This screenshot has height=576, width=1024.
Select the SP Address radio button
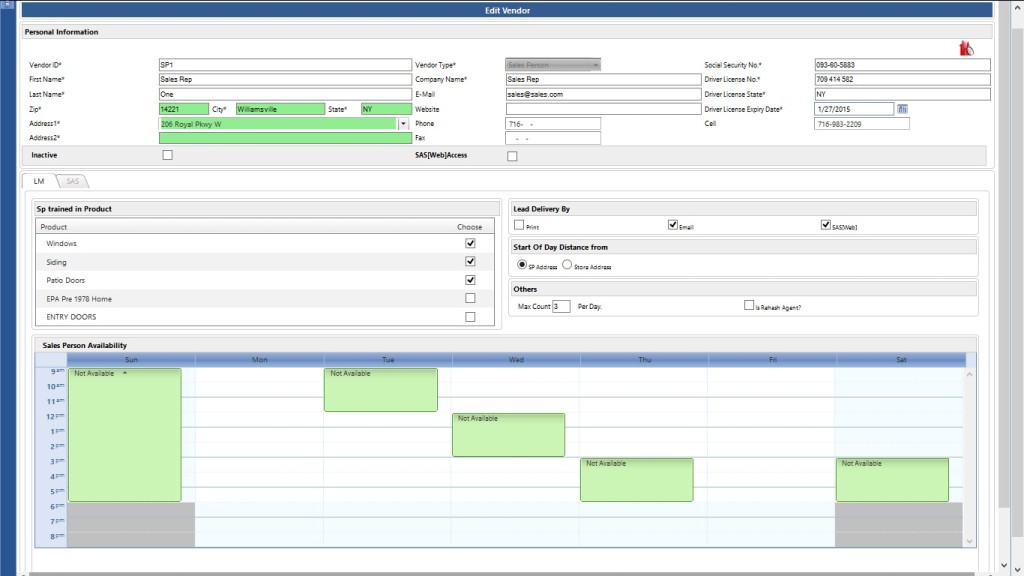tap(522, 264)
